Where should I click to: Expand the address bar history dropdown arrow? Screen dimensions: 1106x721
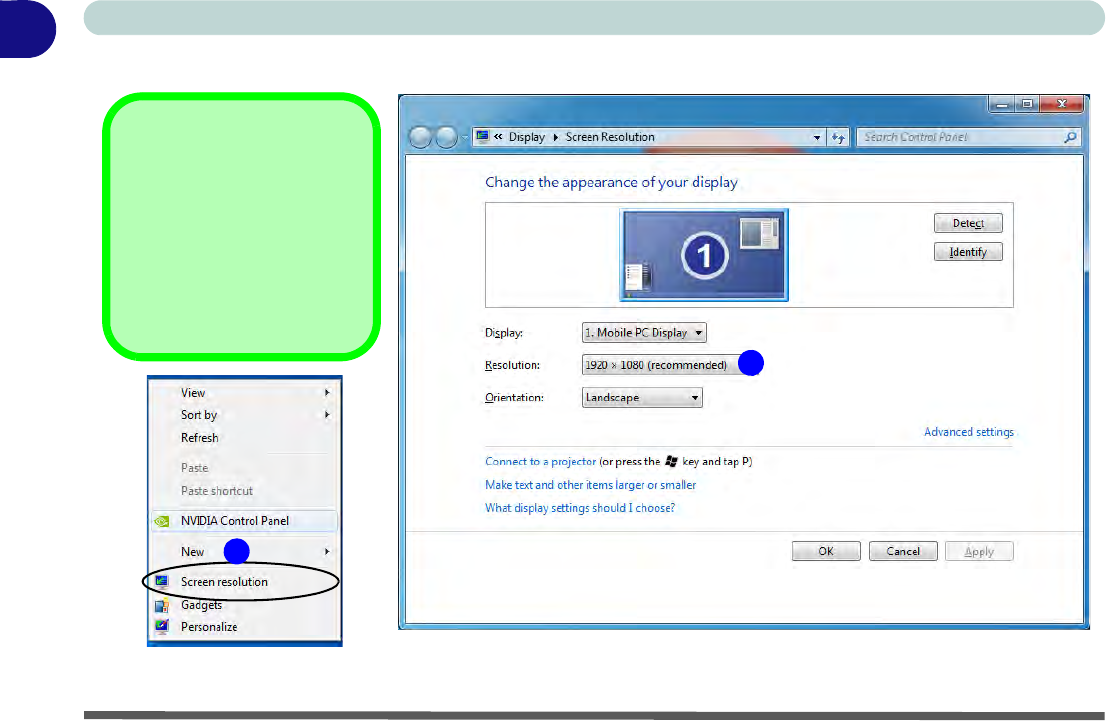pyautogui.click(x=817, y=138)
